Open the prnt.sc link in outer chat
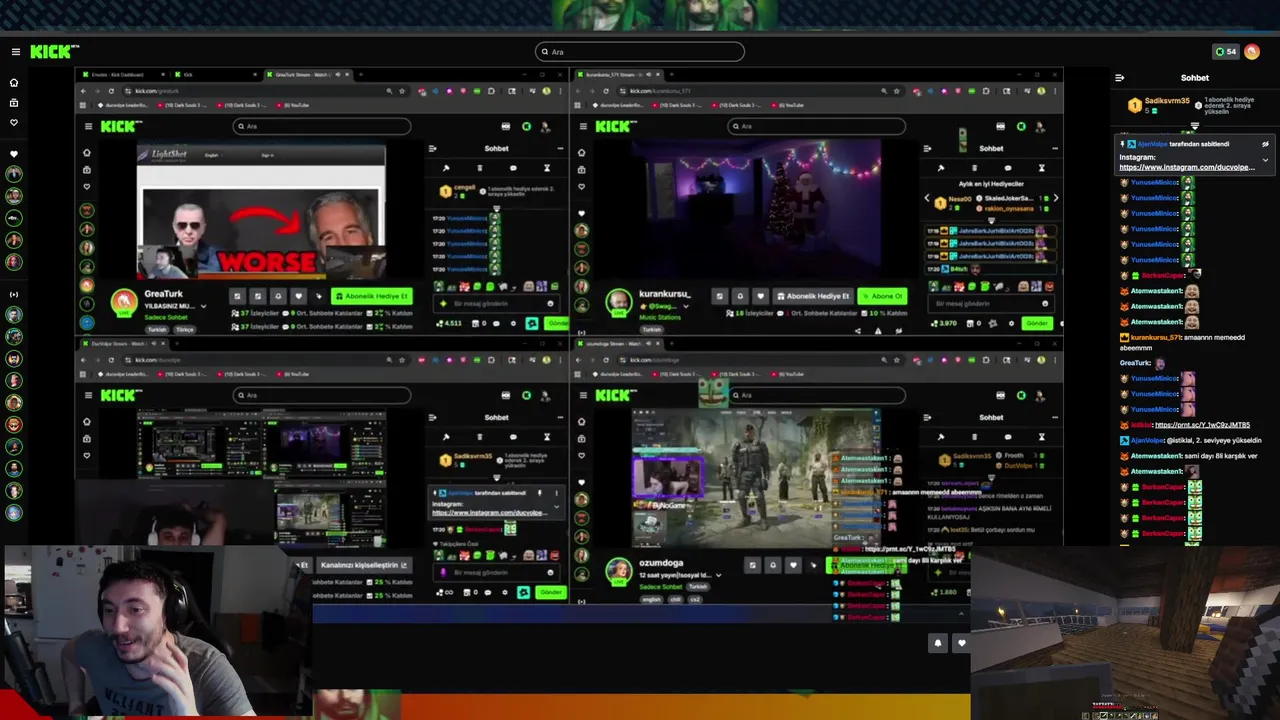1280x720 pixels. [1202, 425]
